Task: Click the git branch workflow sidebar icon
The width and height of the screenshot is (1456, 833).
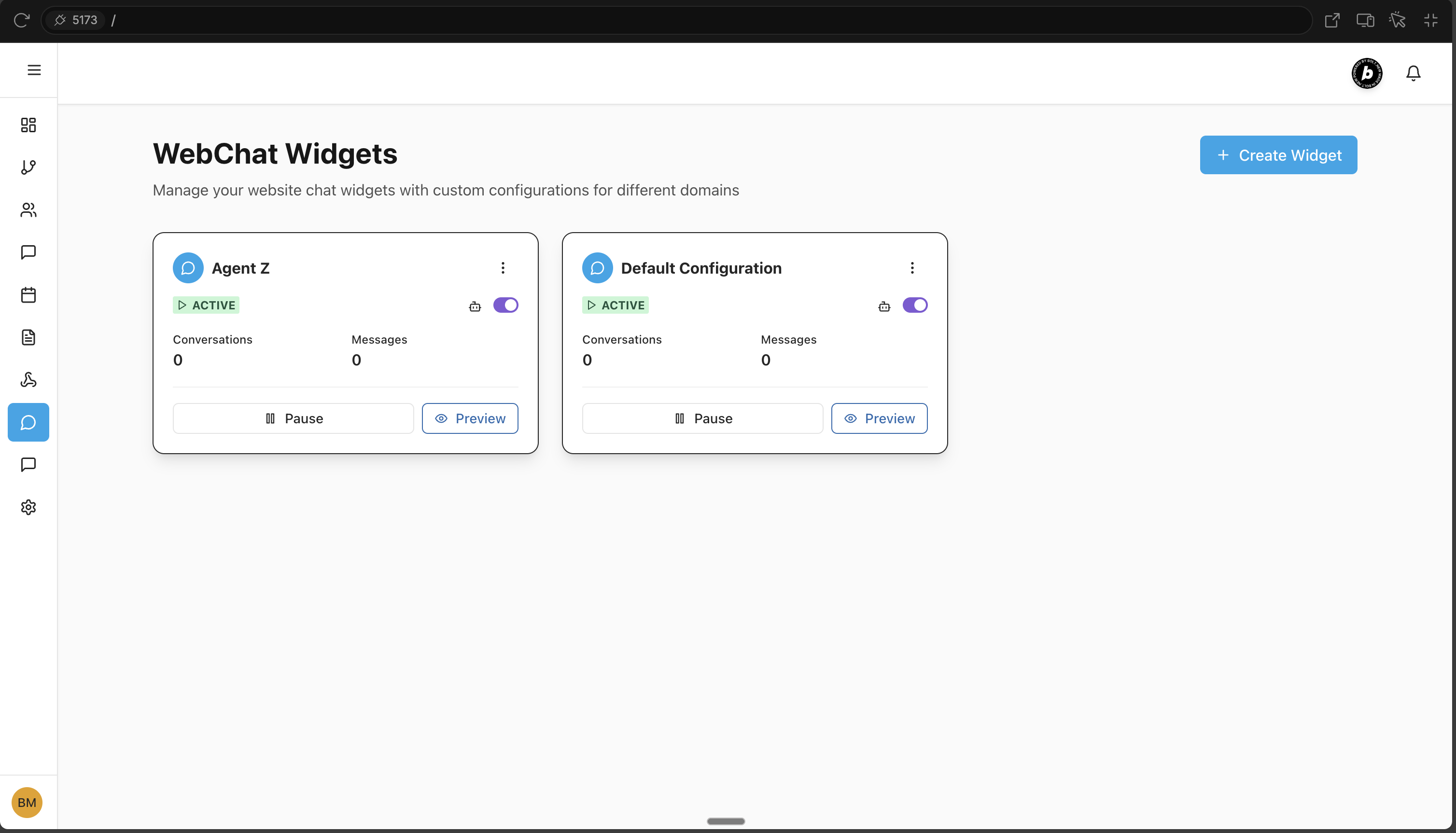Action: point(28,167)
